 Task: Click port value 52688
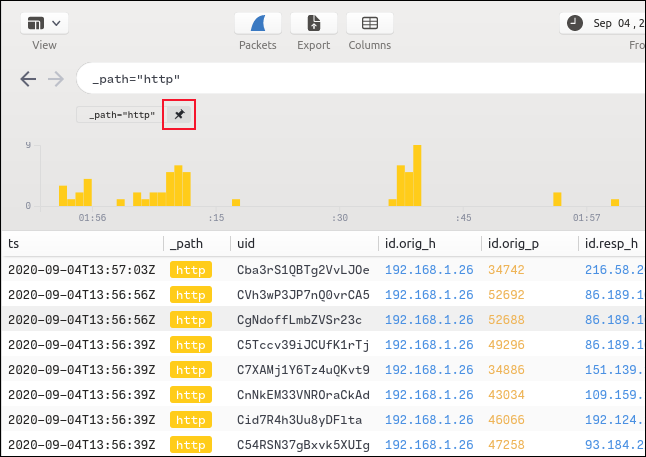point(506,320)
